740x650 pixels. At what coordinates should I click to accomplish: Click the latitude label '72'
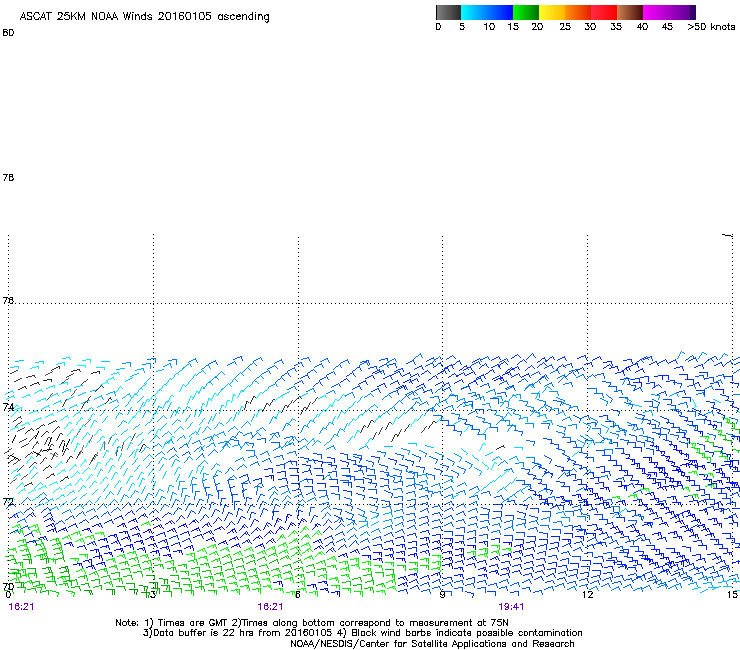[x=8, y=501]
